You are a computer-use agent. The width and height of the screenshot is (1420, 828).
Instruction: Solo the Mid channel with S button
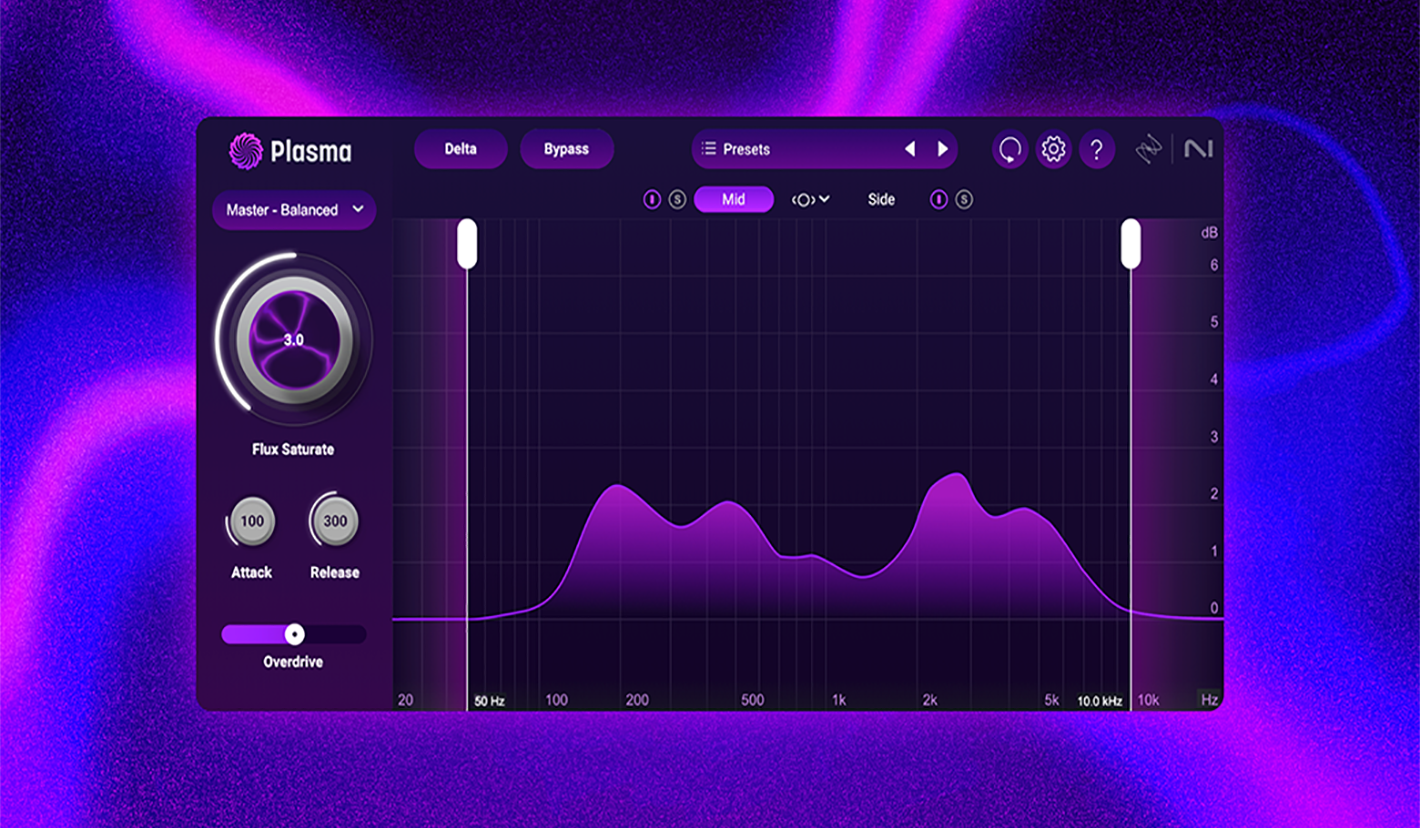(x=677, y=200)
